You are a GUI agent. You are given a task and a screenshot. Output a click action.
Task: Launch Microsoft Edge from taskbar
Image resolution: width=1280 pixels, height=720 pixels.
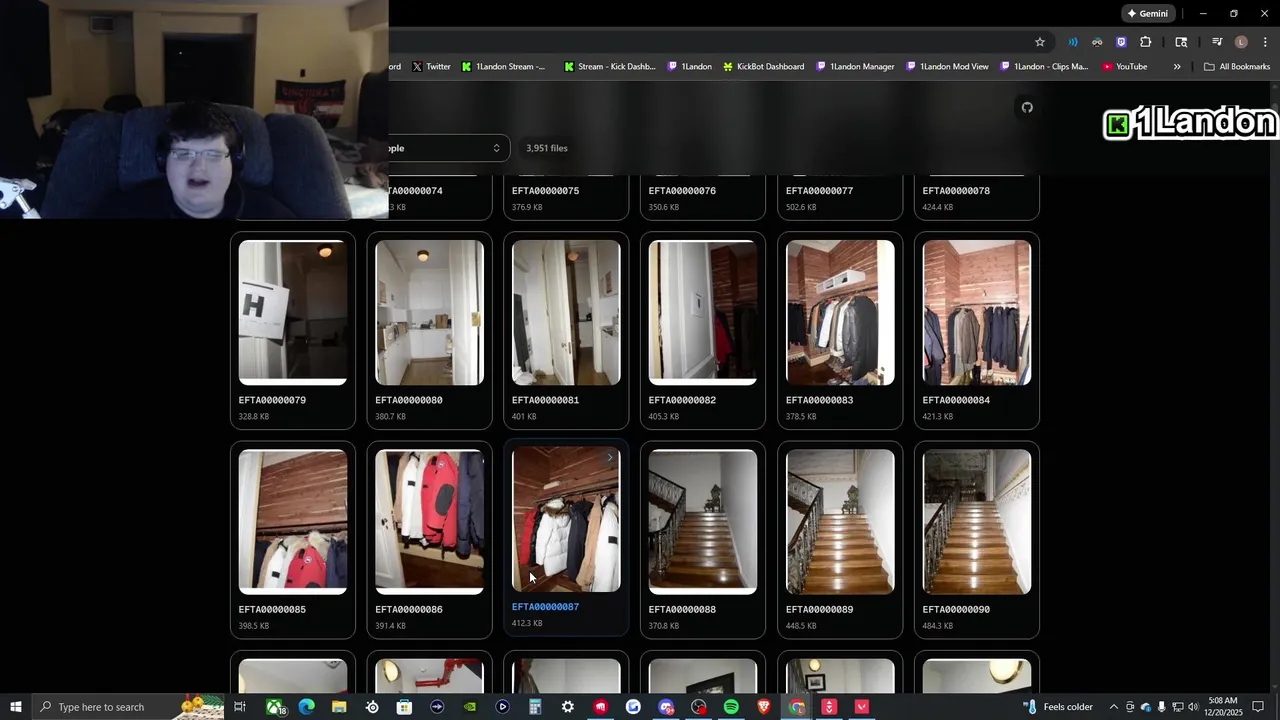coord(307,707)
